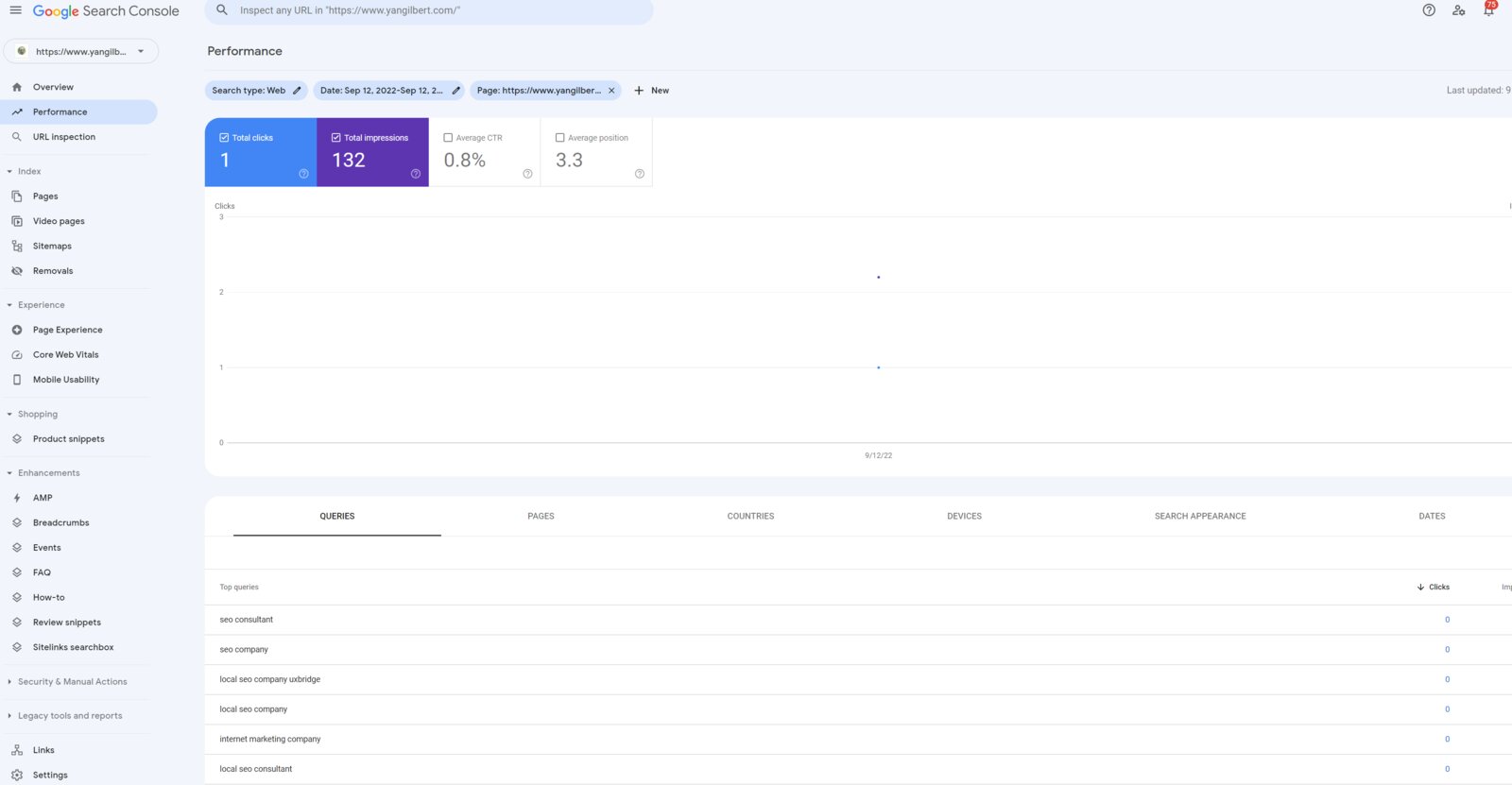The height and width of the screenshot is (785, 1512).
Task: Sort table by Clicks column
Action: pos(1434,588)
